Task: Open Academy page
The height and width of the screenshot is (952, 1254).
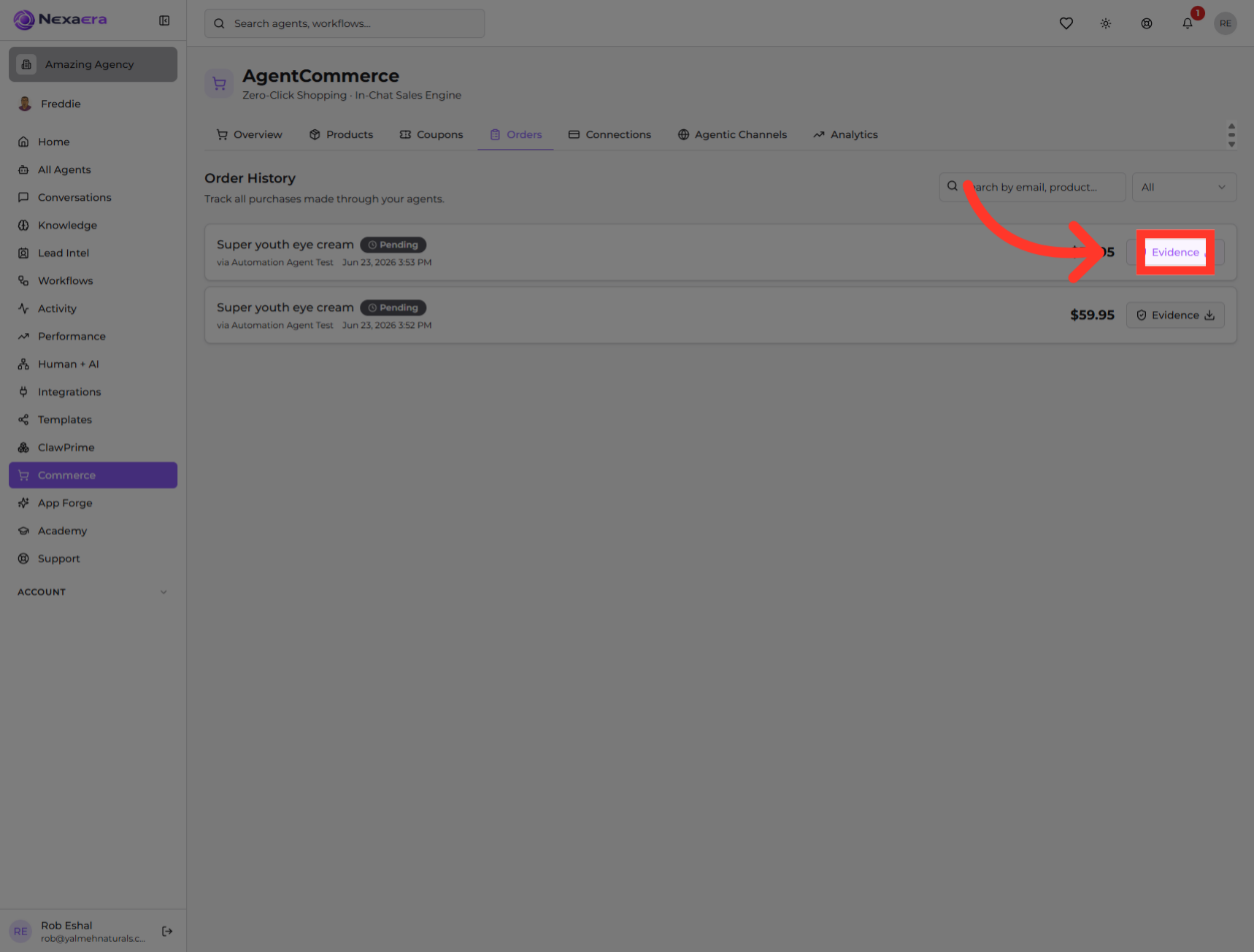Action: 93,530
